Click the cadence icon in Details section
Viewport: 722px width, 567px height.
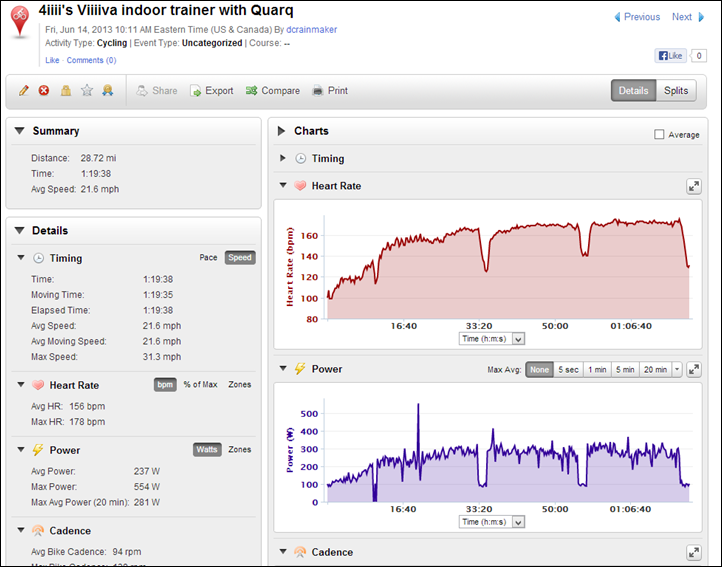point(38,531)
